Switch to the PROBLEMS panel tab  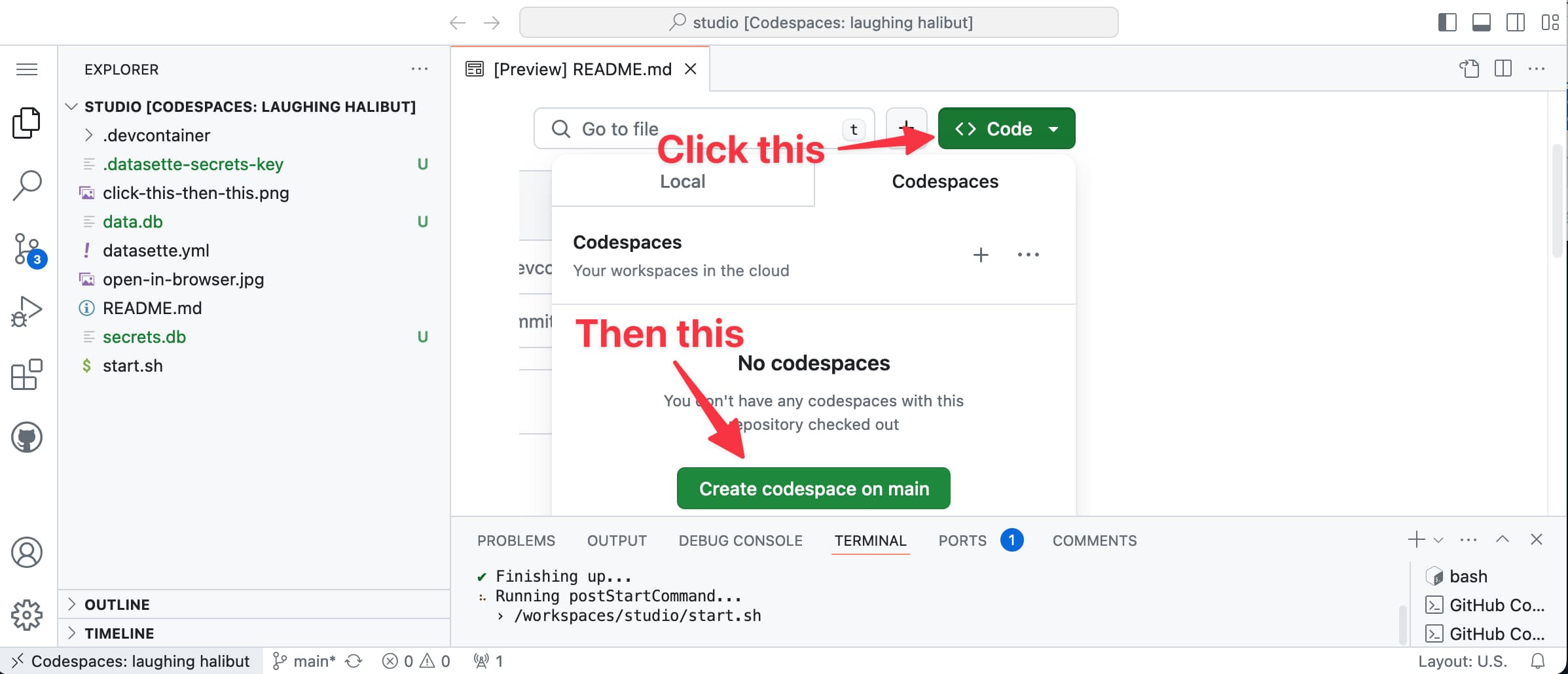tap(516, 541)
